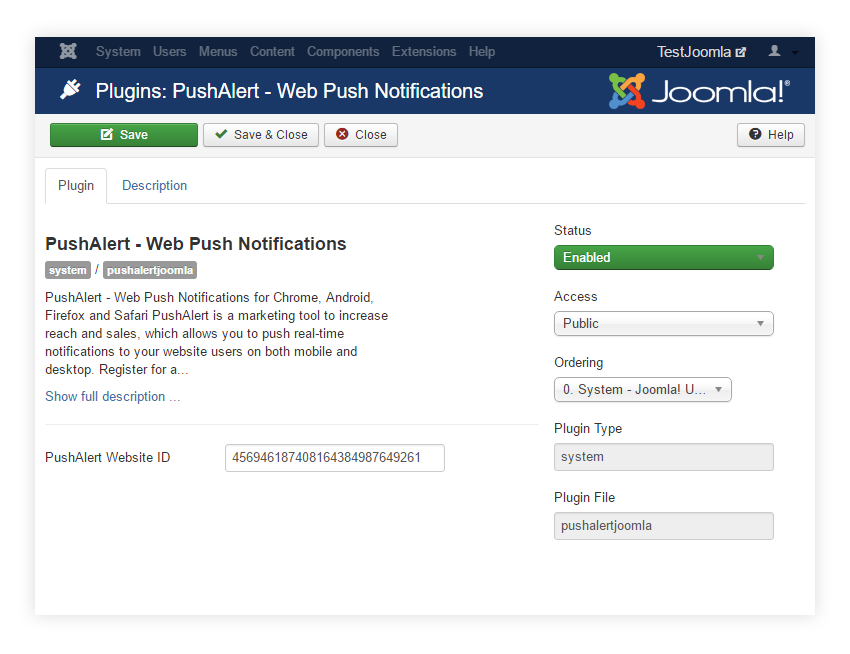Viewport: 850px width, 654px height.
Task: Click the dropdown caret beside user icon
Action: pos(795,53)
